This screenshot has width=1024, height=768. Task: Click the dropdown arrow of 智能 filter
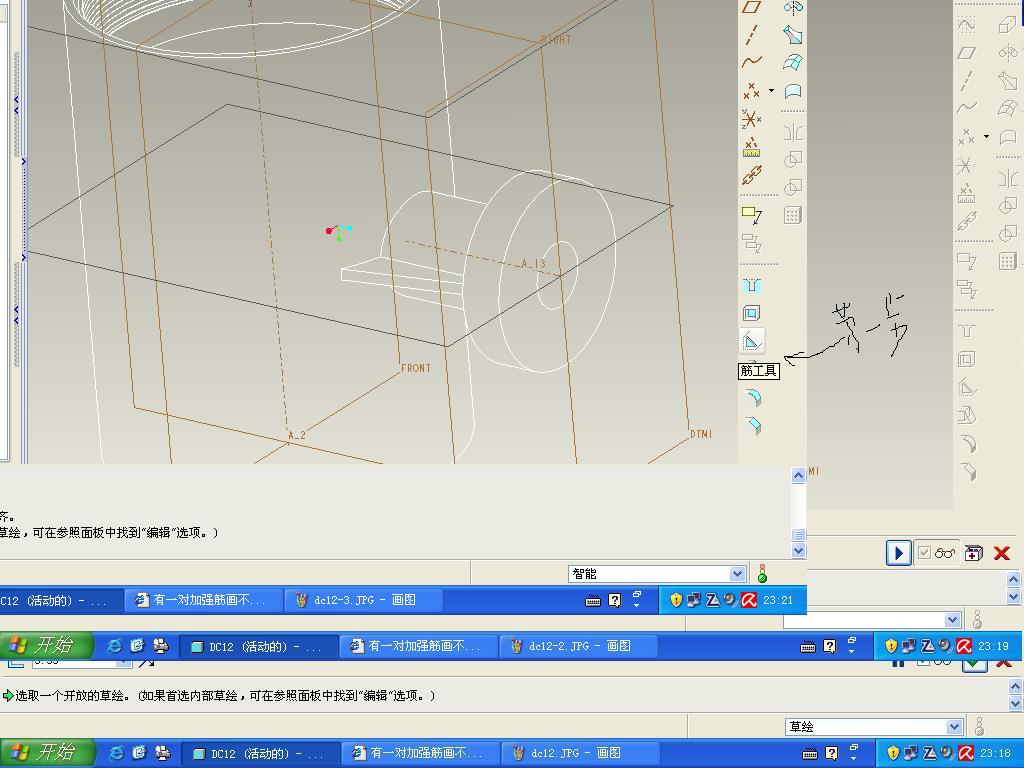click(x=737, y=573)
